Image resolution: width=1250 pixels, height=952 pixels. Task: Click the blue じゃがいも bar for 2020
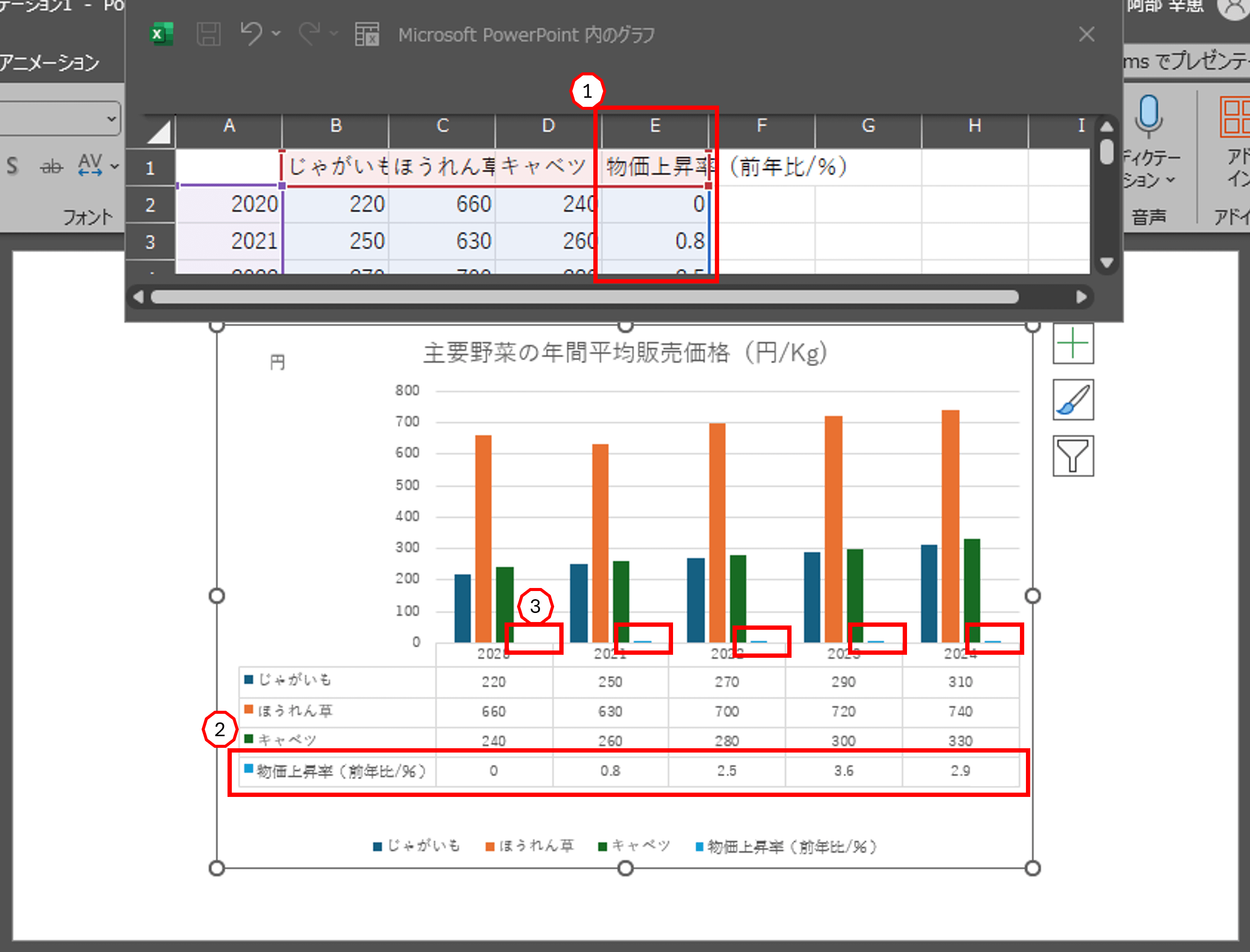(x=463, y=608)
